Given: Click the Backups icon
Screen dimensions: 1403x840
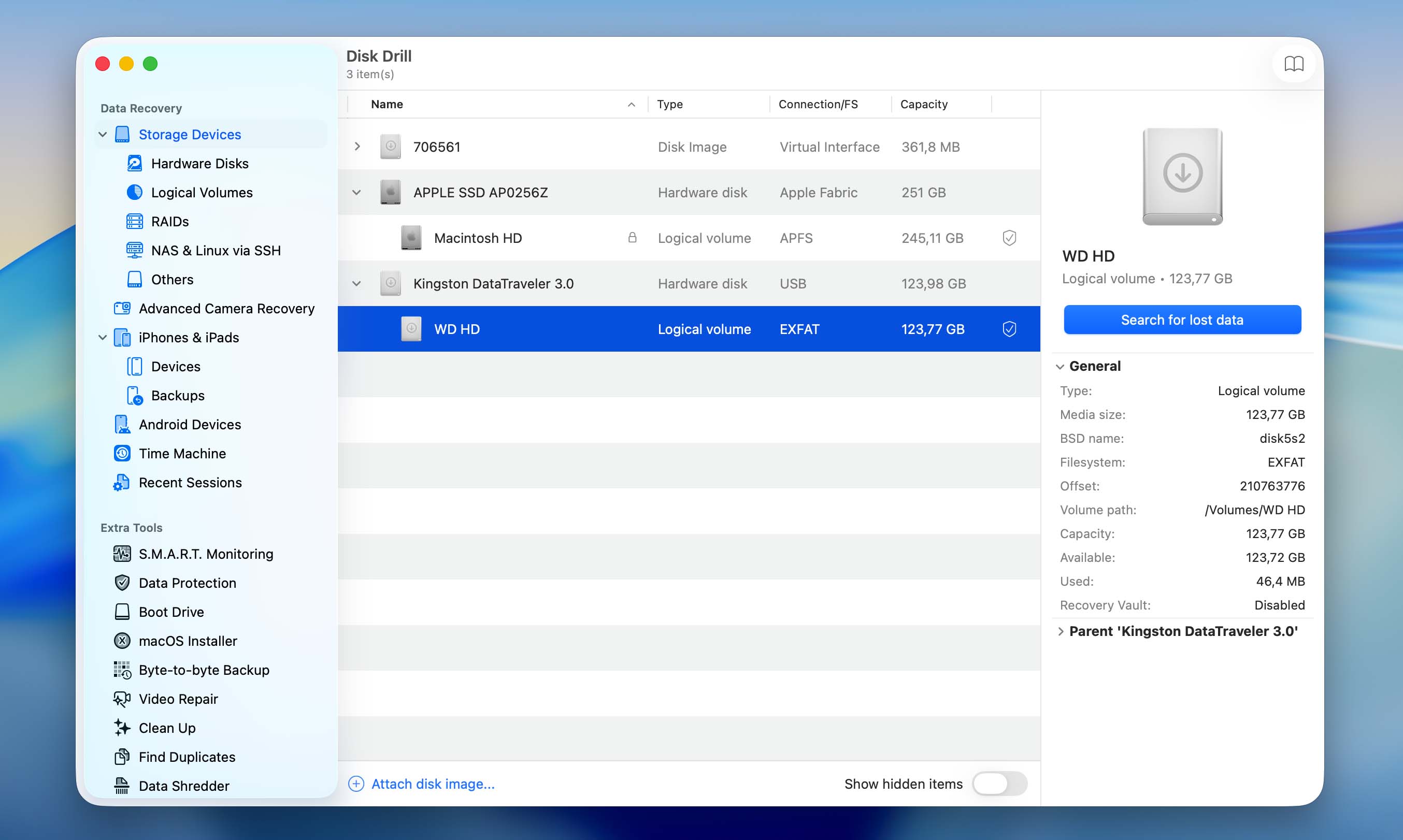Looking at the screenshot, I should click(x=134, y=395).
